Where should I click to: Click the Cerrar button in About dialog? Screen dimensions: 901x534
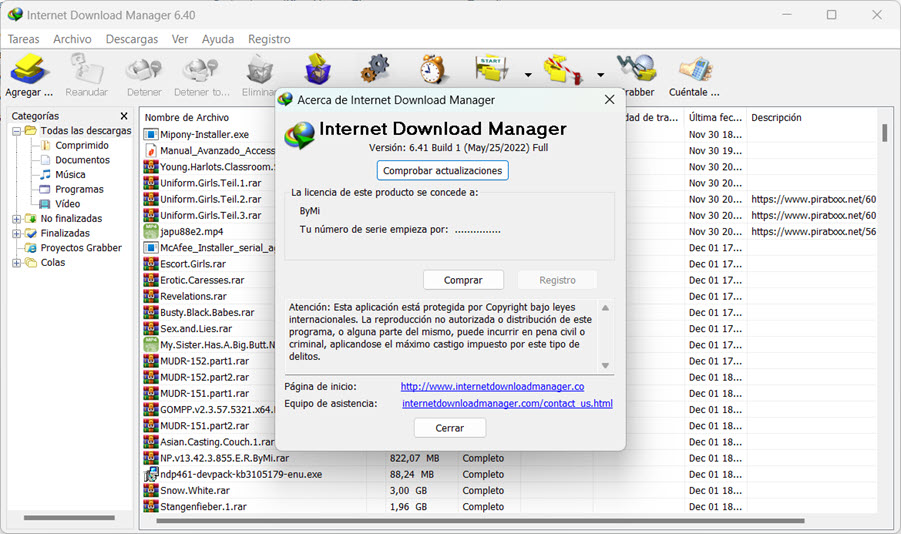(x=449, y=428)
